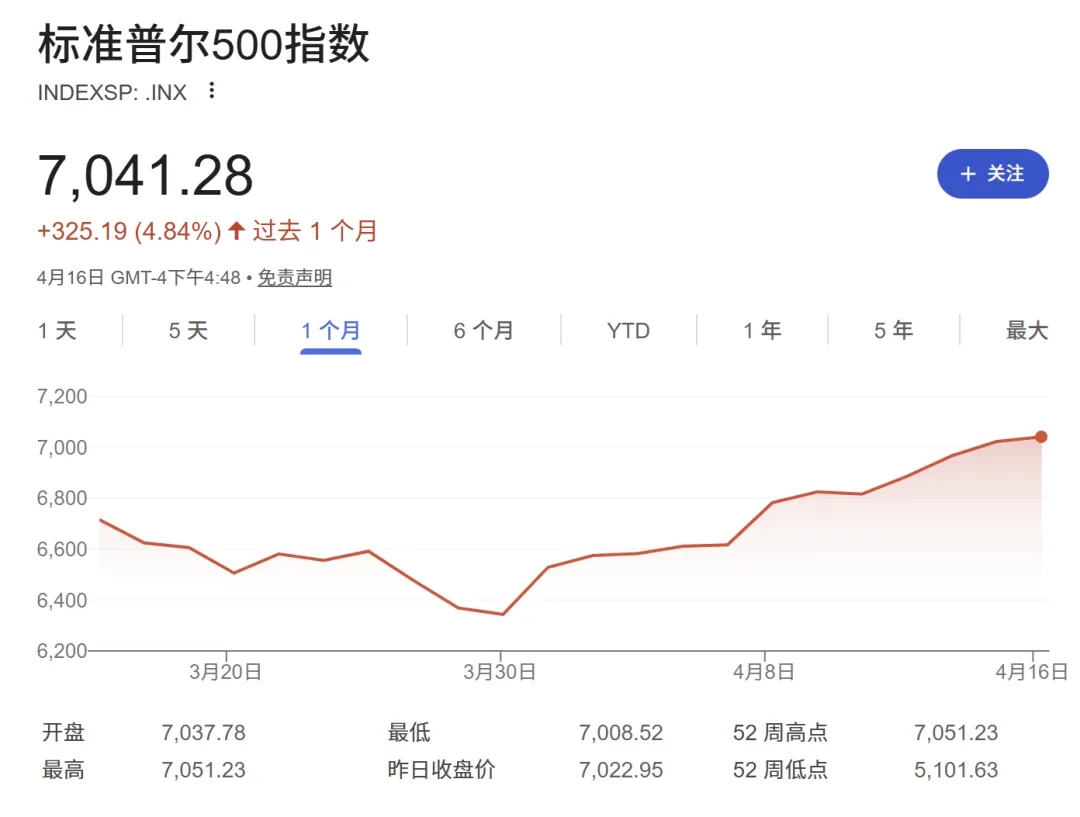Screen dimensions: 1080x817
Task: Click the 3月30日 date axis label
Action: tap(499, 672)
